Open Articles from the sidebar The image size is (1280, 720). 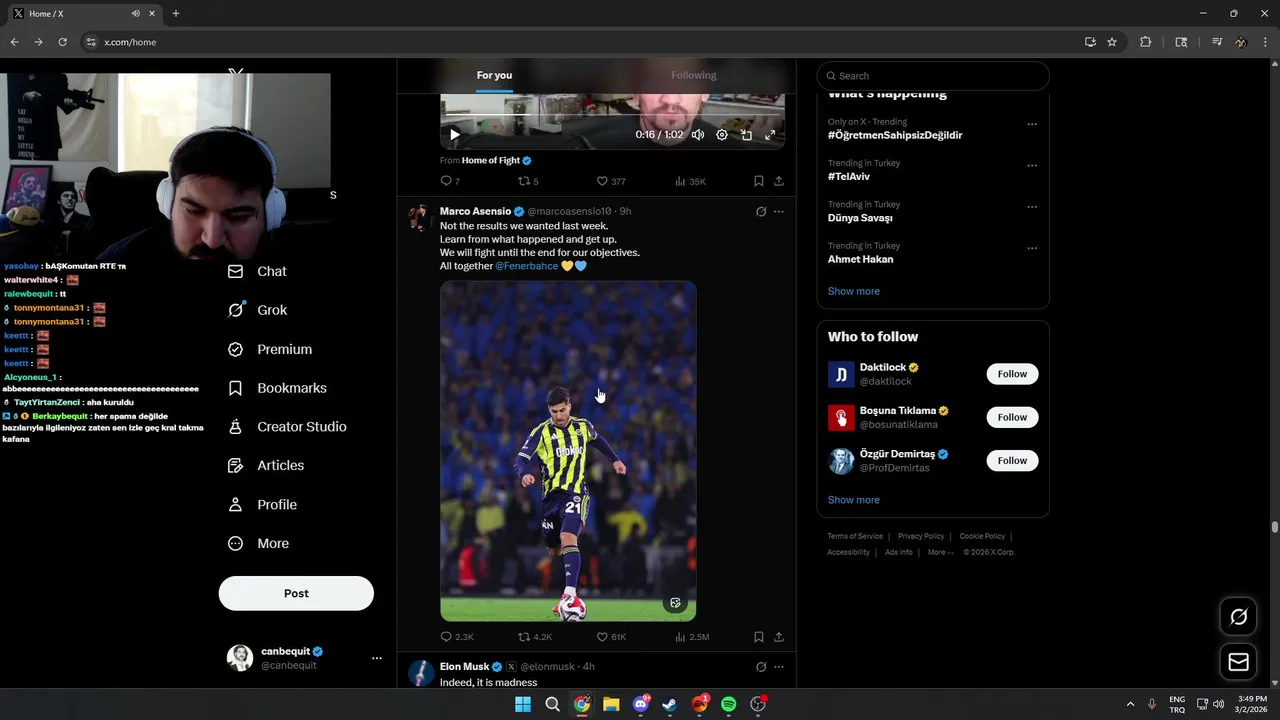point(266,465)
